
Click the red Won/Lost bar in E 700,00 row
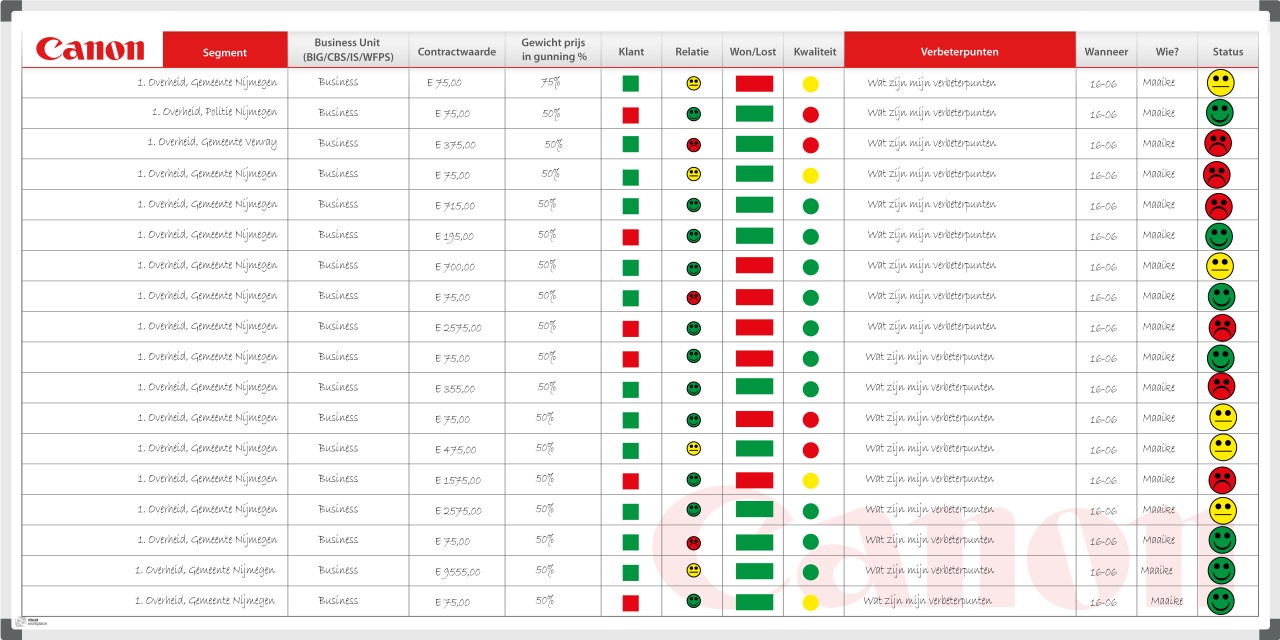click(x=755, y=265)
